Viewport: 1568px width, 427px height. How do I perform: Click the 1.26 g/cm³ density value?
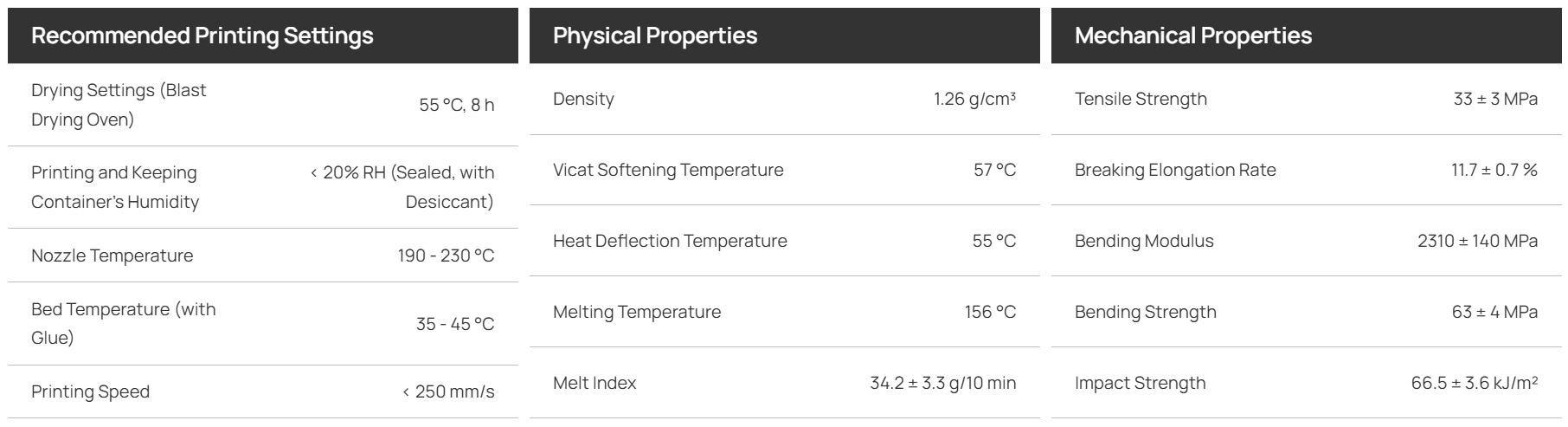tap(974, 99)
